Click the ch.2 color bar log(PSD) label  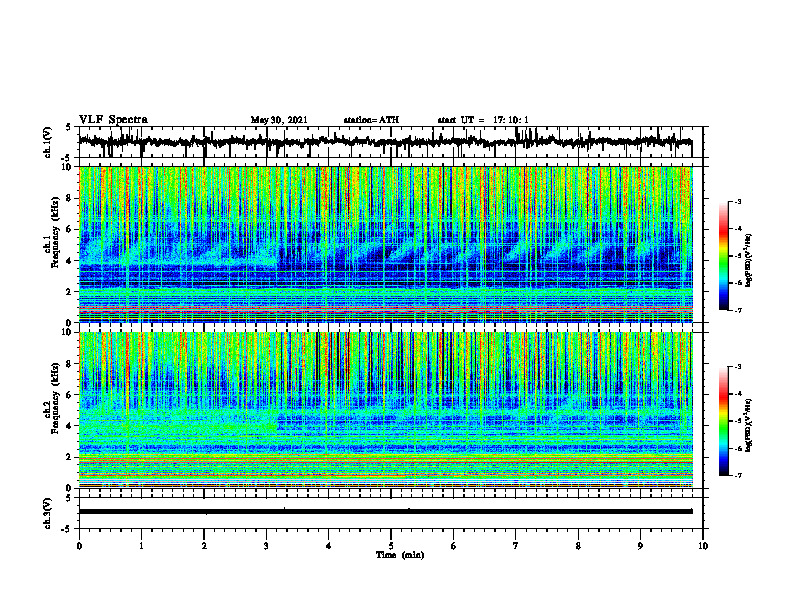[x=749, y=425]
